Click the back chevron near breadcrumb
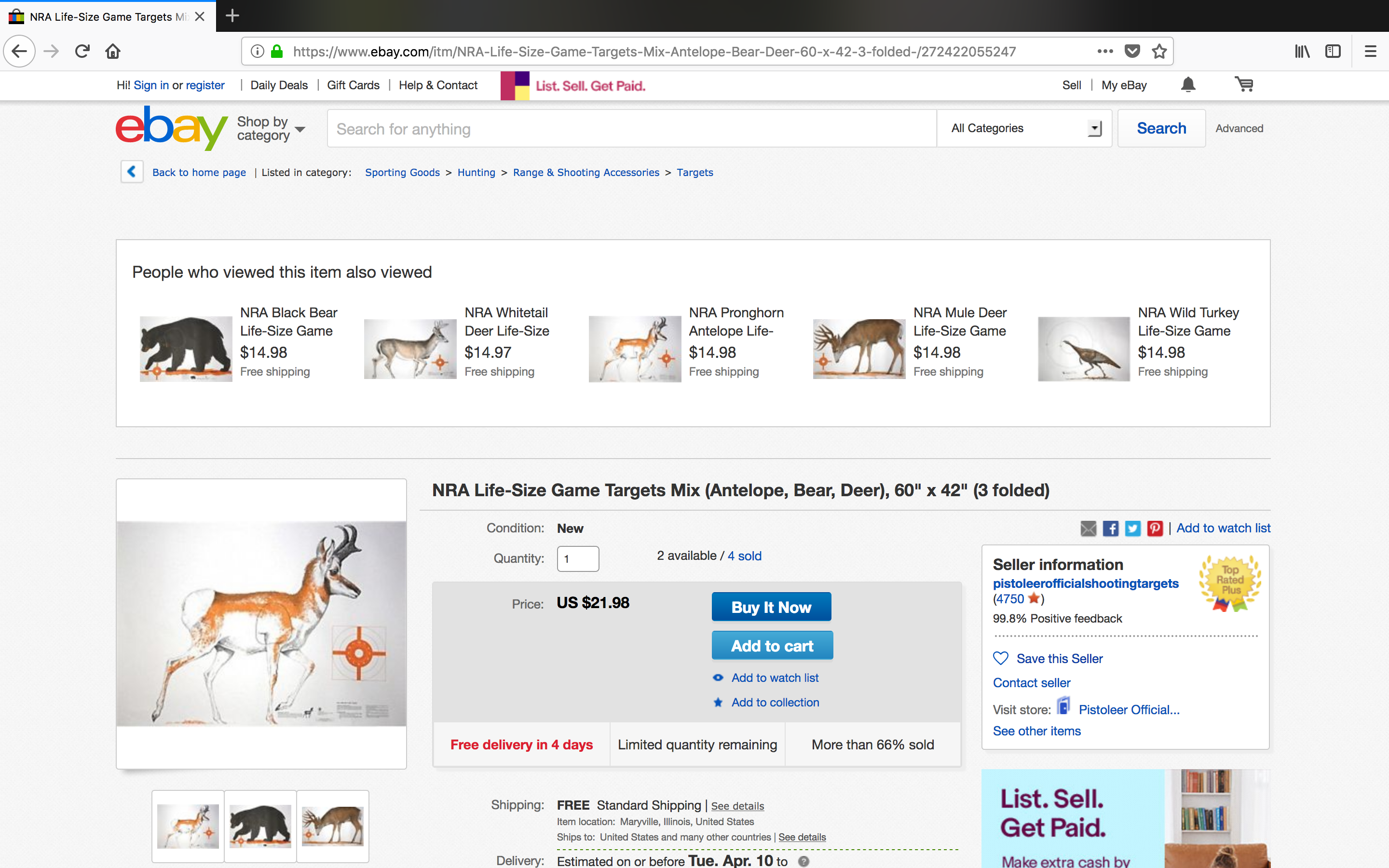The width and height of the screenshot is (1389, 868). point(132,172)
